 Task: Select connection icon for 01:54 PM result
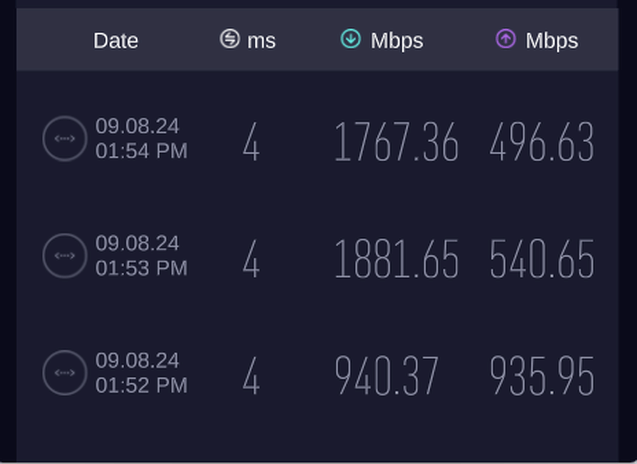pos(65,139)
